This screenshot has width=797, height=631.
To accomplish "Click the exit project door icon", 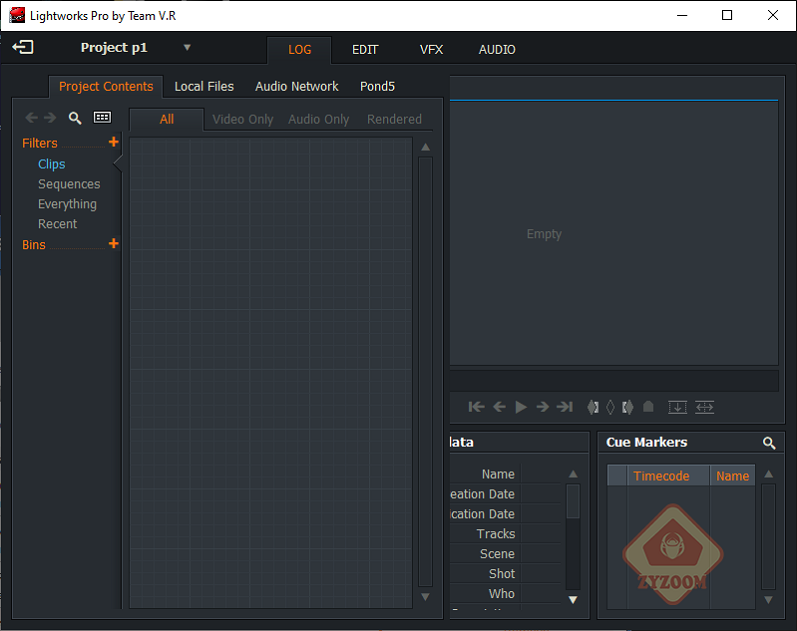I will point(23,47).
